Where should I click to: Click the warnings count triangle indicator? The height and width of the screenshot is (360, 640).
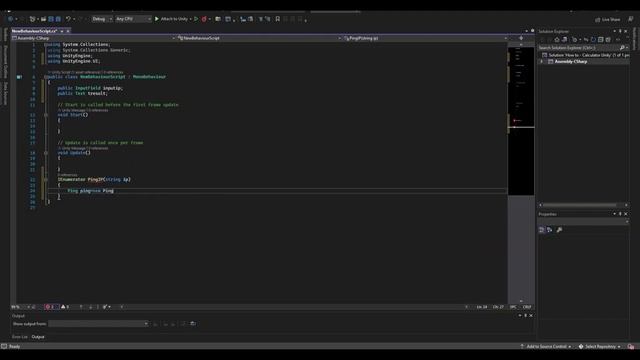65,307
